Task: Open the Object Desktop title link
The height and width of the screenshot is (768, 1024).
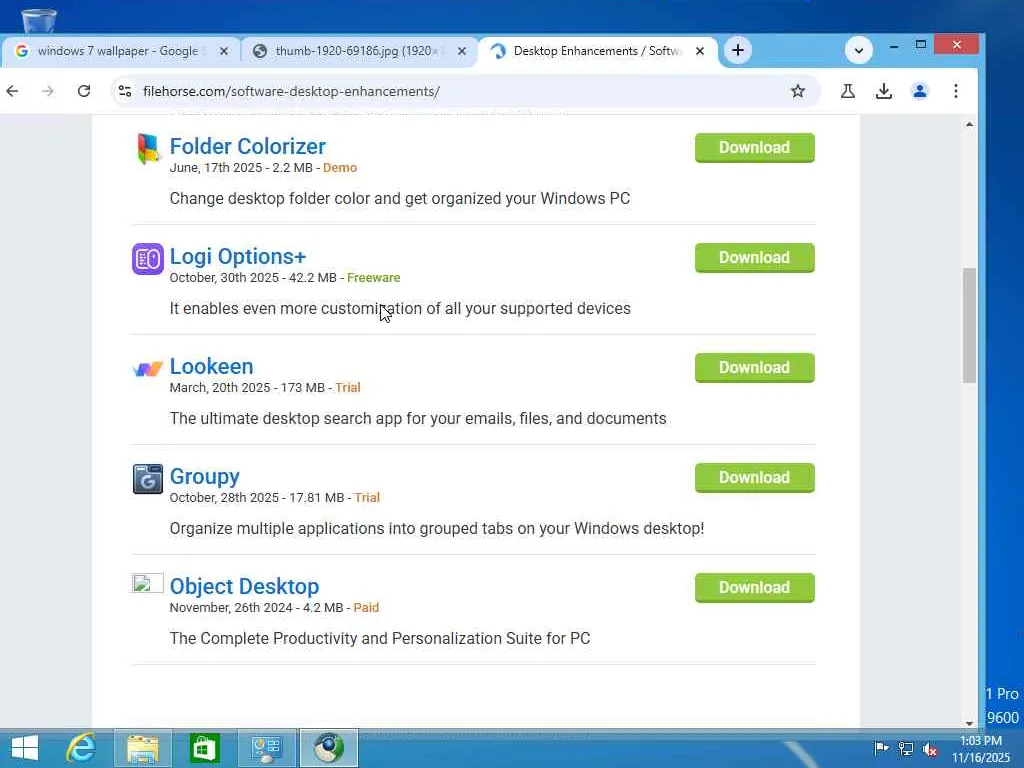Action: click(x=244, y=586)
